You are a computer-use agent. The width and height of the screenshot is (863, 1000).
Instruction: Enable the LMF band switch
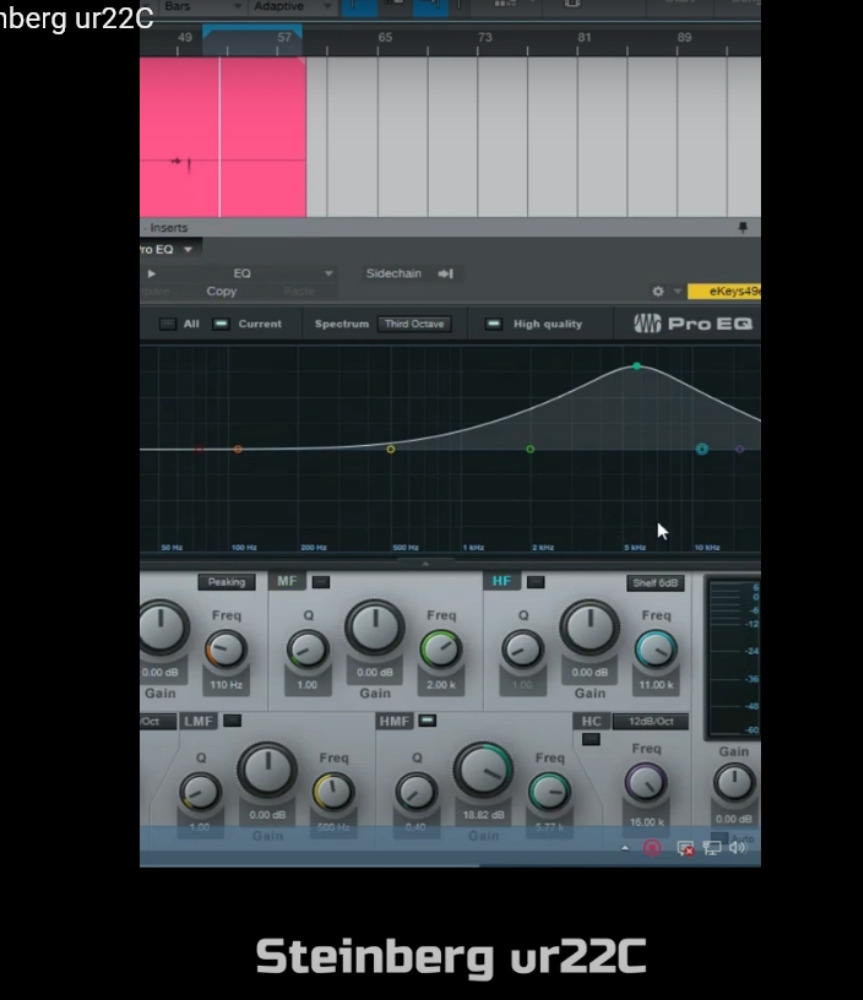pyautogui.click(x=232, y=721)
